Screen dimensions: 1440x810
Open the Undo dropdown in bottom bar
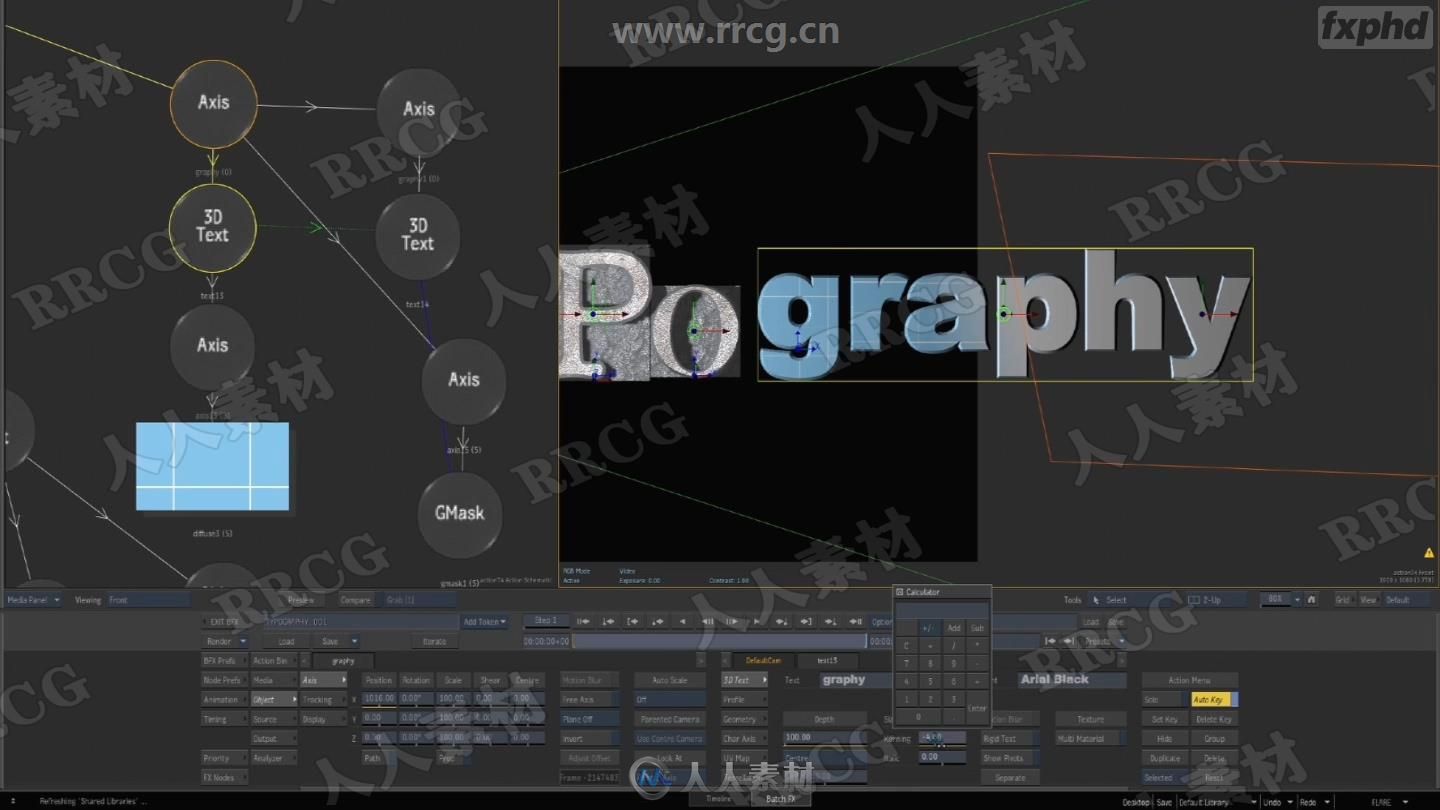1275,802
